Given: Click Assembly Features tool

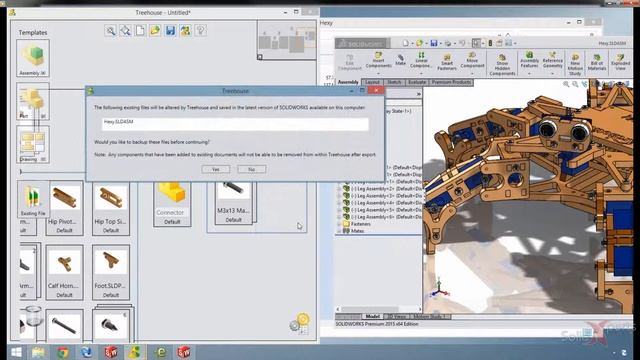Looking at the screenshot, I should (529, 60).
